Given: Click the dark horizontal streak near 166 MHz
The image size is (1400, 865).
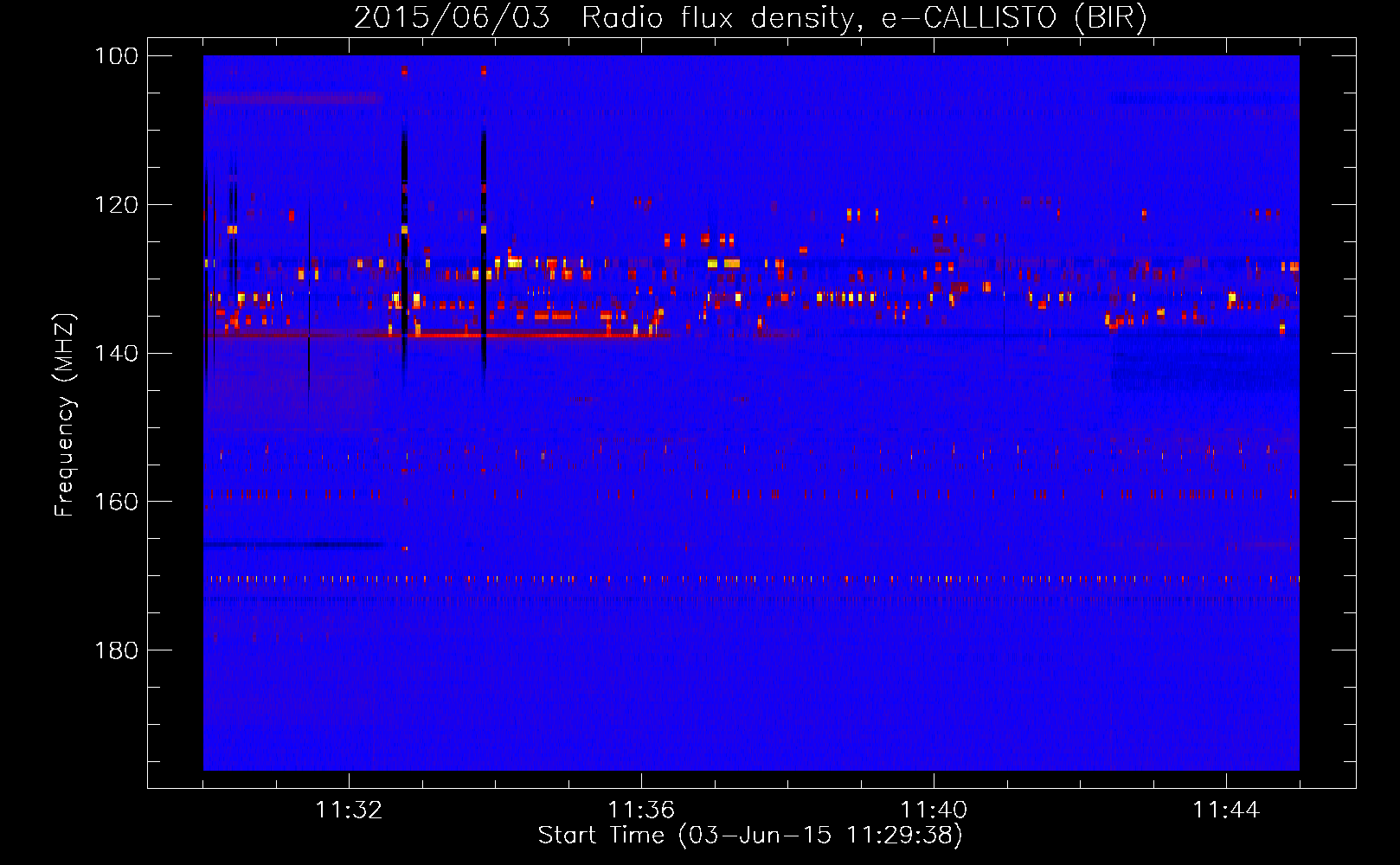Looking at the screenshot, I should point(294,545).
